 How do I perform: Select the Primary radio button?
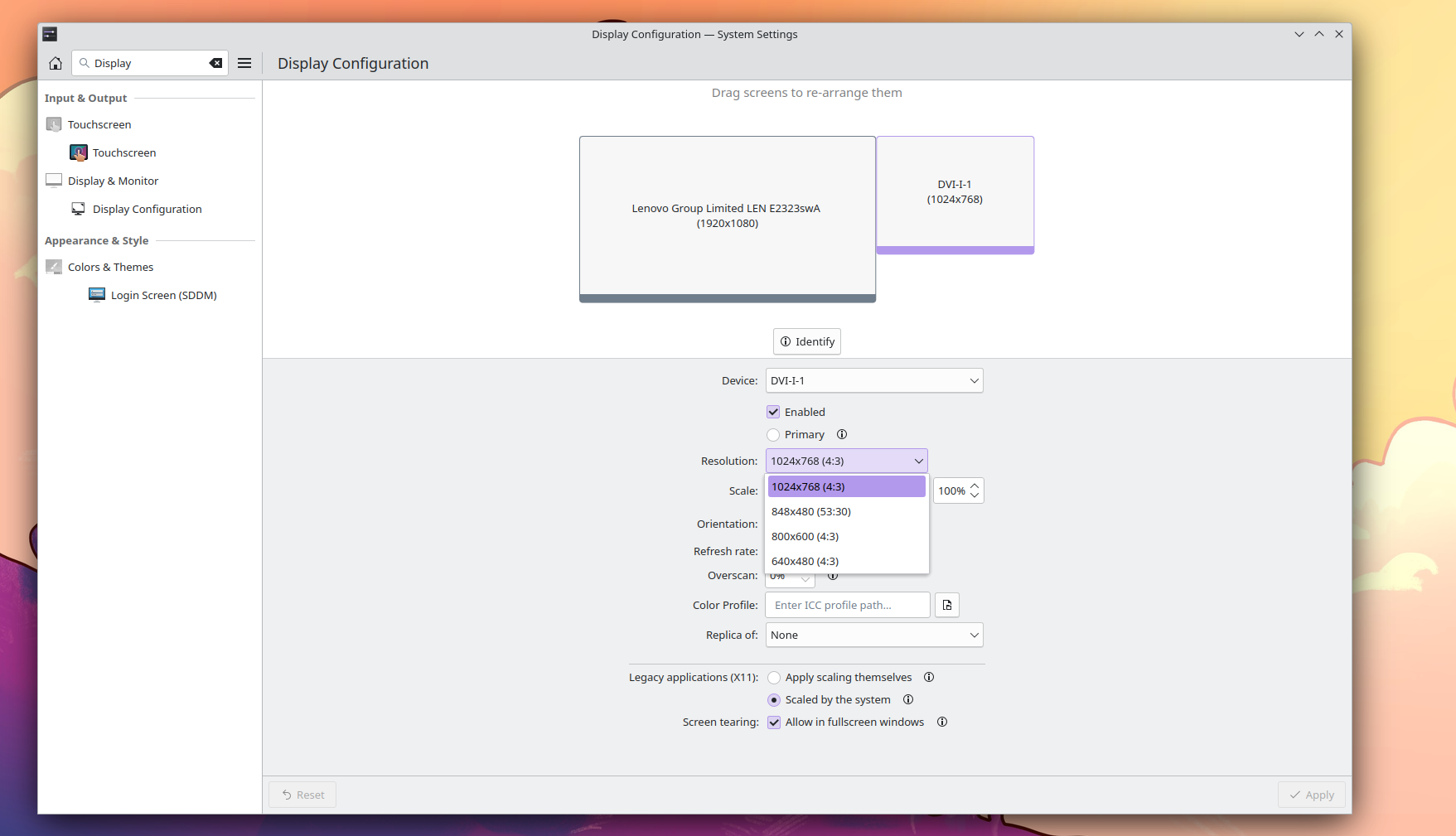pyautogui.click(x=773, y=435)
